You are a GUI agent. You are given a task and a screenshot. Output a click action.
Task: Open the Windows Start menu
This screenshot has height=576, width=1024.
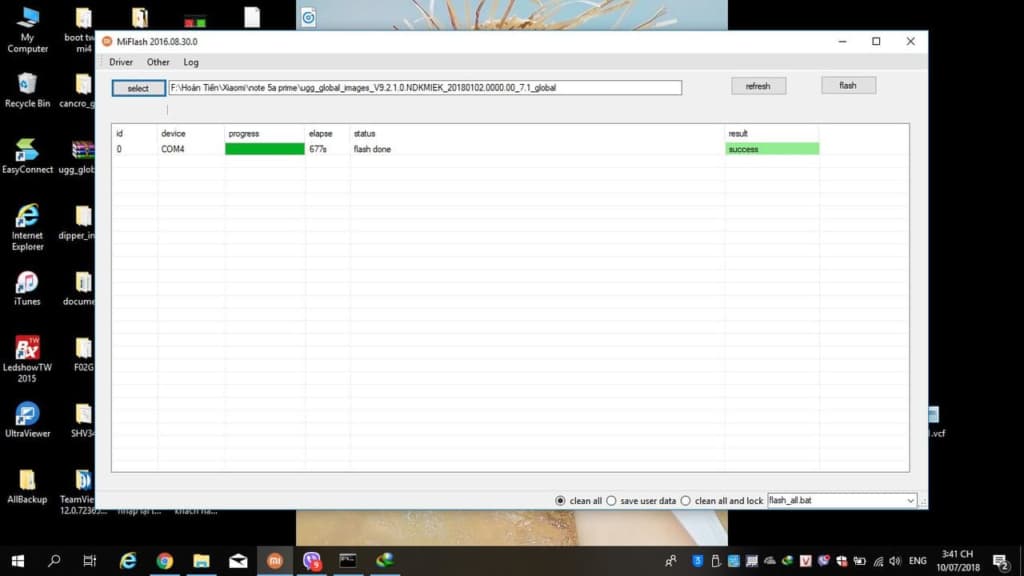(x=18, y=561)
